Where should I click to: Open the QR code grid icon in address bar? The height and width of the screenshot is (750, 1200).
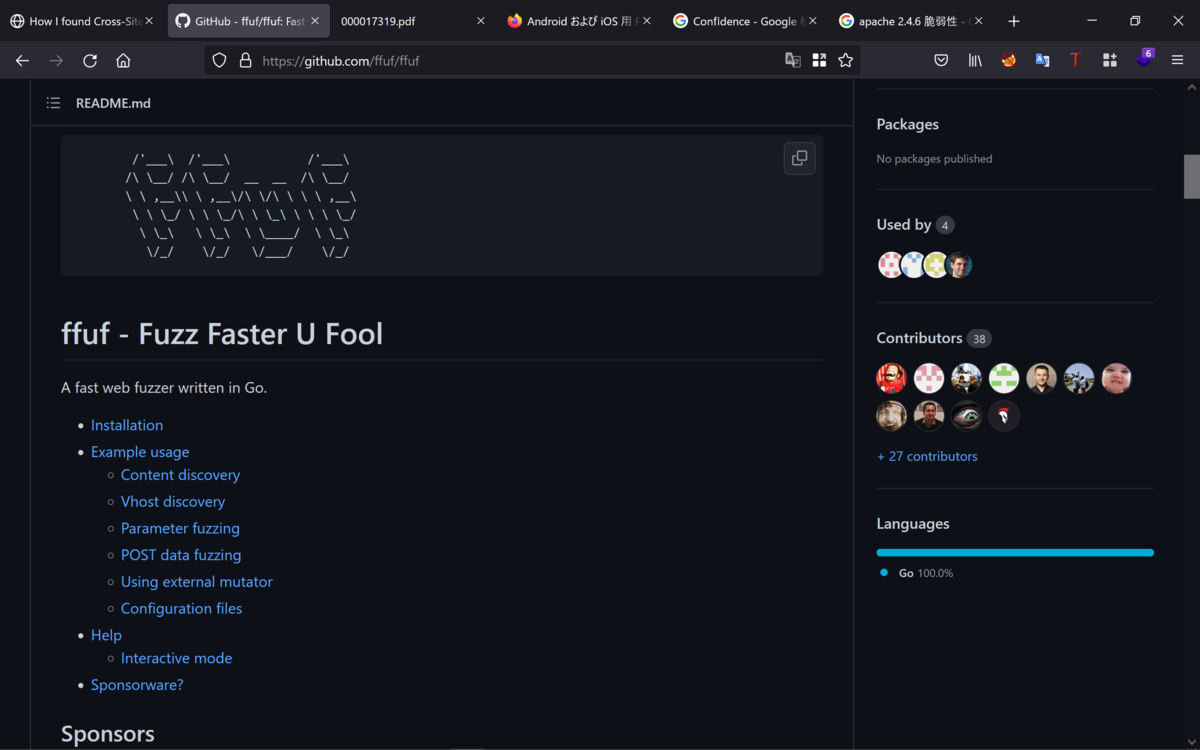(819, 60)
